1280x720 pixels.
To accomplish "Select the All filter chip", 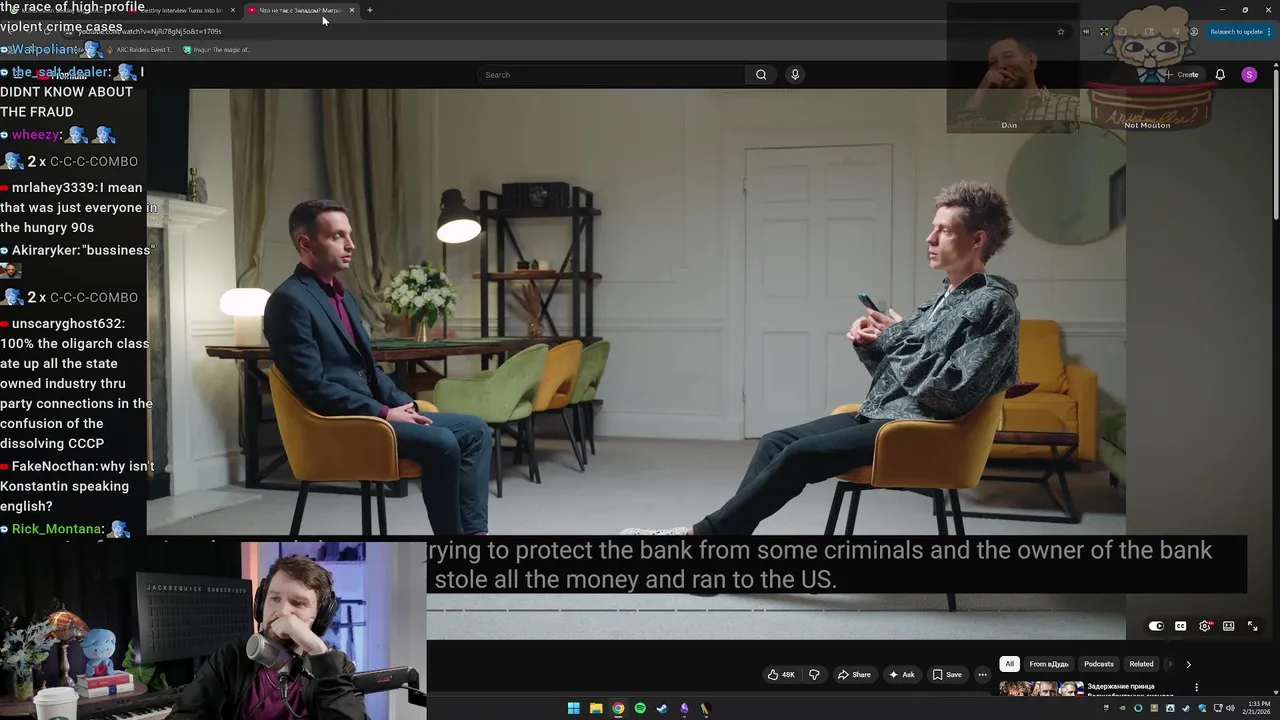I will pyautogui.click(x=1009, y=664).
